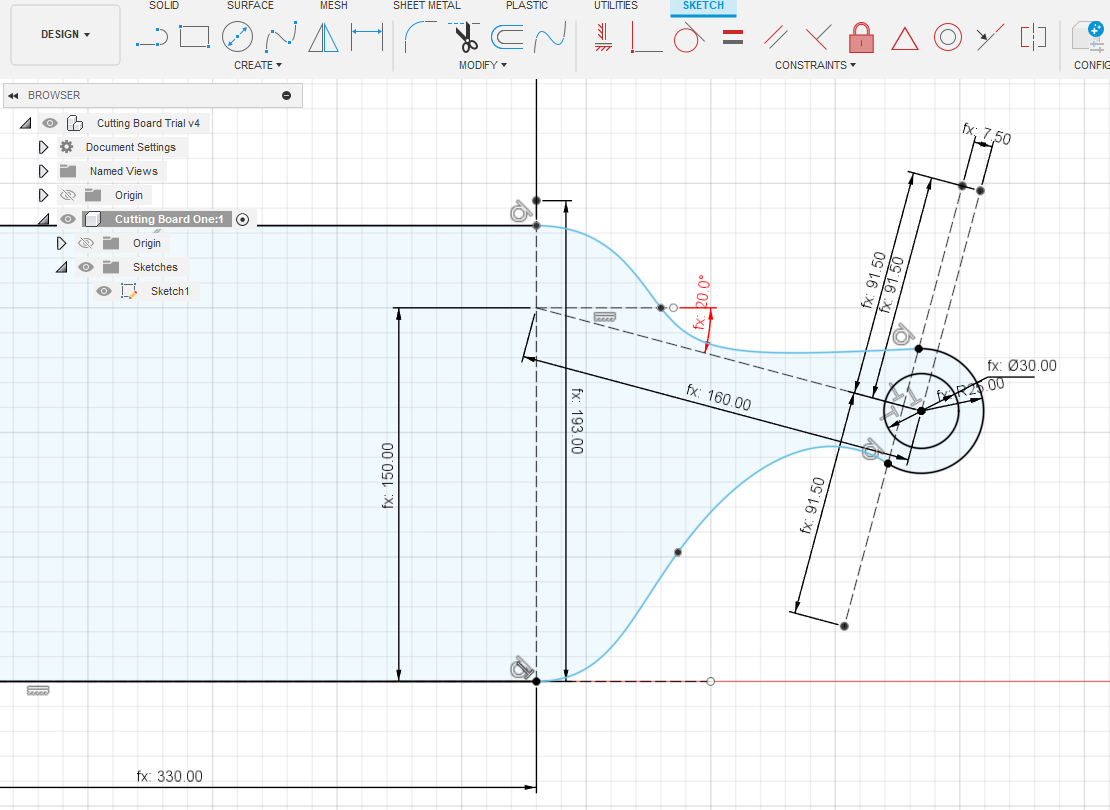Hide the Sketch1 visibility eye
Viewport: 1110px width, 810px height.
click(103, 291)
